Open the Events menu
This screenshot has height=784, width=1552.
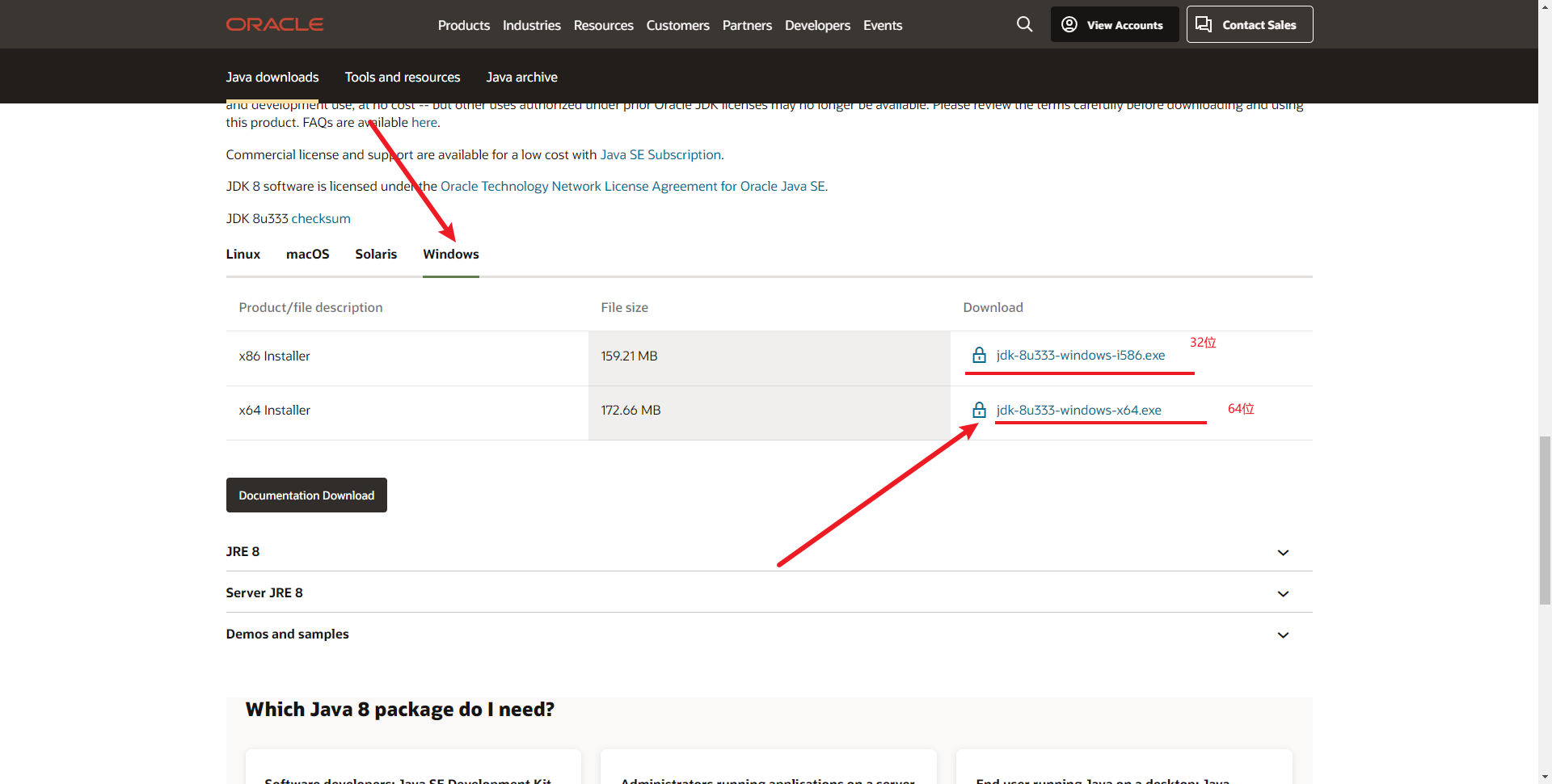883,25
